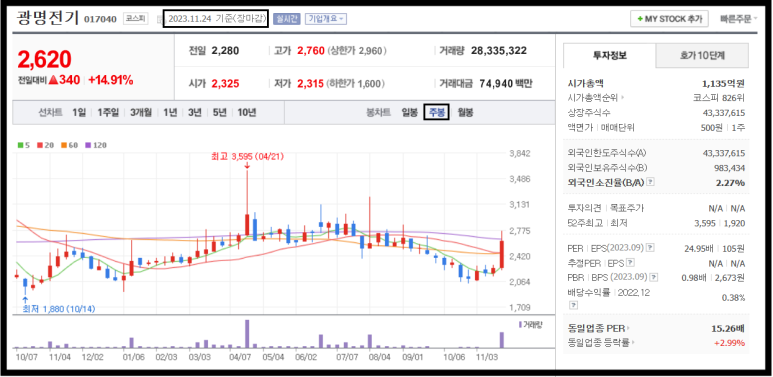Click the 거래량 volume legend marker
The image size is (773, 377).
point(520,324)
